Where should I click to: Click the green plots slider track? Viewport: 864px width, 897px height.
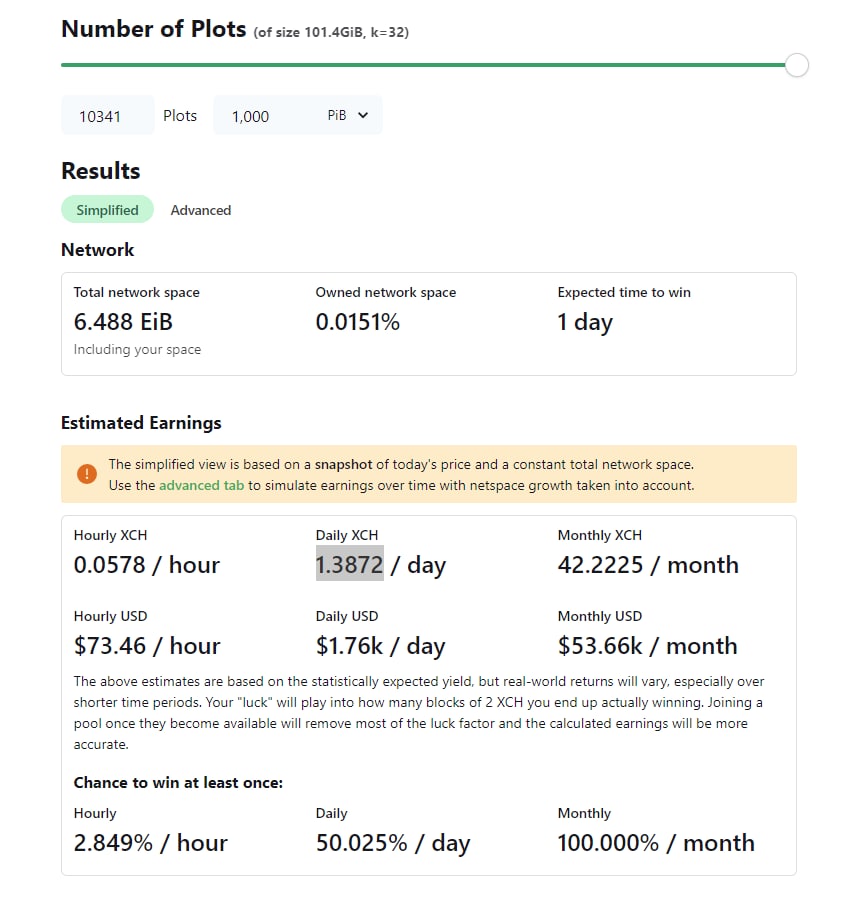[420, 65]
